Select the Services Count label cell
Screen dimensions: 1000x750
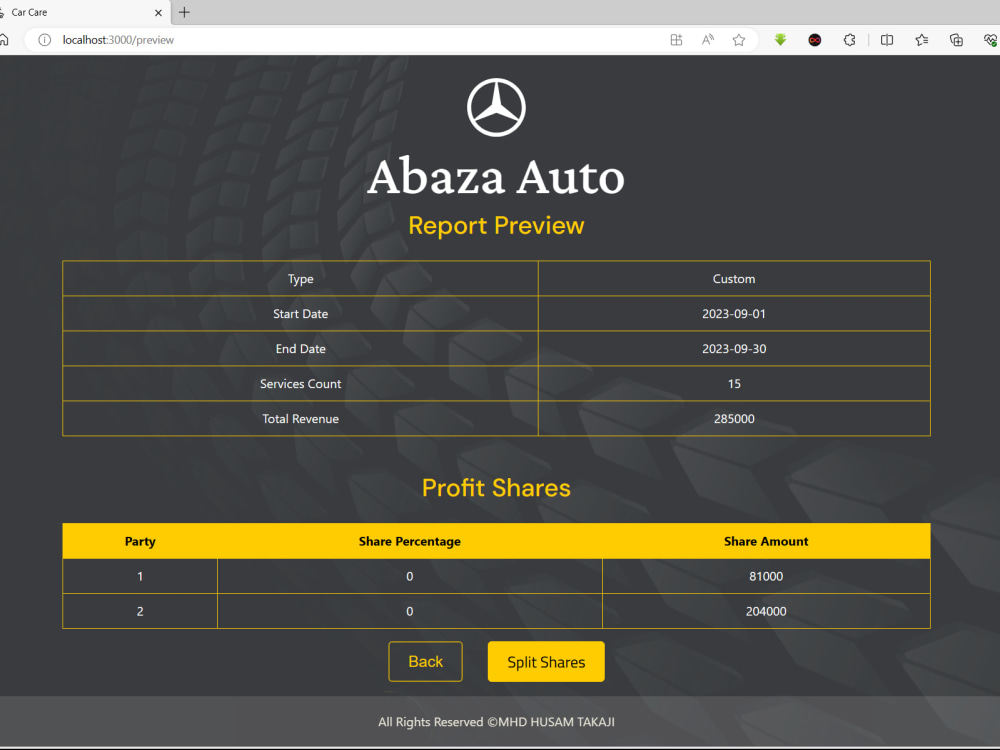pyautogui.click(x=300, y=384)
